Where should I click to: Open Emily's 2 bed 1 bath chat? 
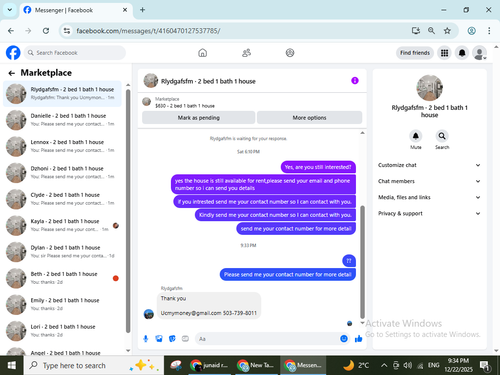[x=62, y=304]
